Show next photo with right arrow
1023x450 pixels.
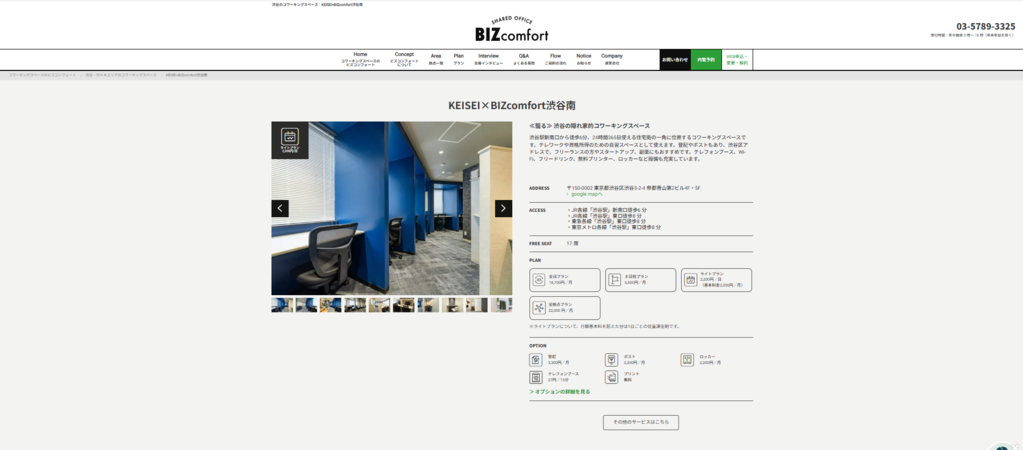503,209
